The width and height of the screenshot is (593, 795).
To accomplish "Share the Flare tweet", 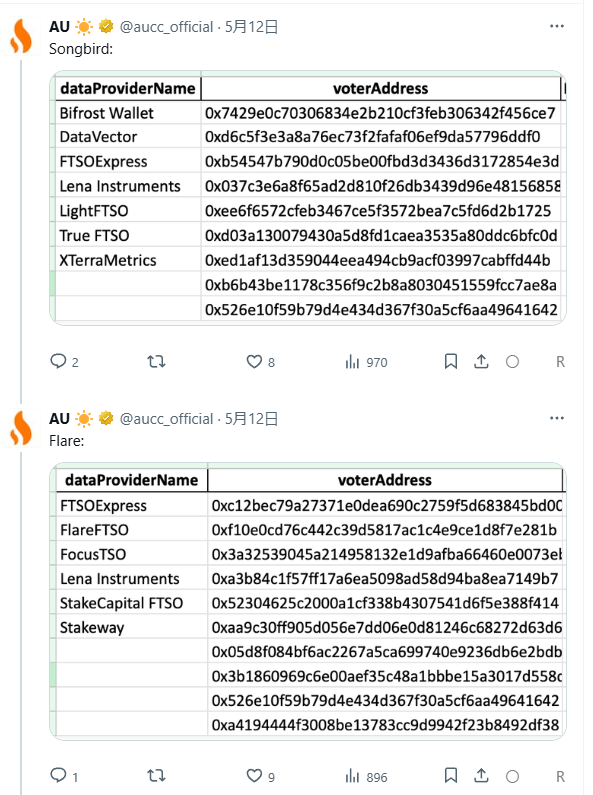I will click(x=481, y=776).
